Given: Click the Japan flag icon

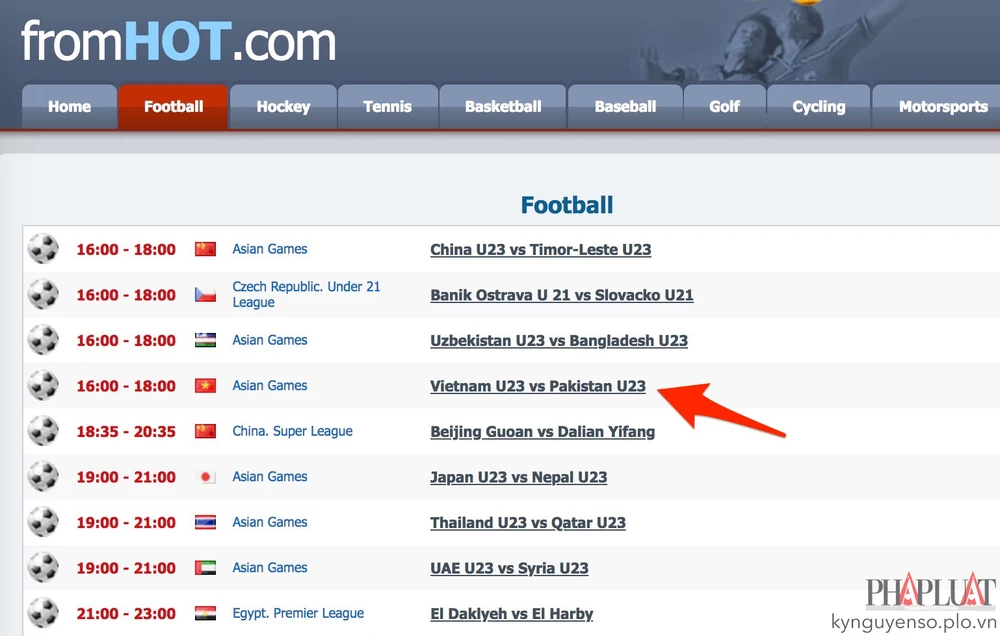Looking at the screenshot, I should [x=205, y=477].
